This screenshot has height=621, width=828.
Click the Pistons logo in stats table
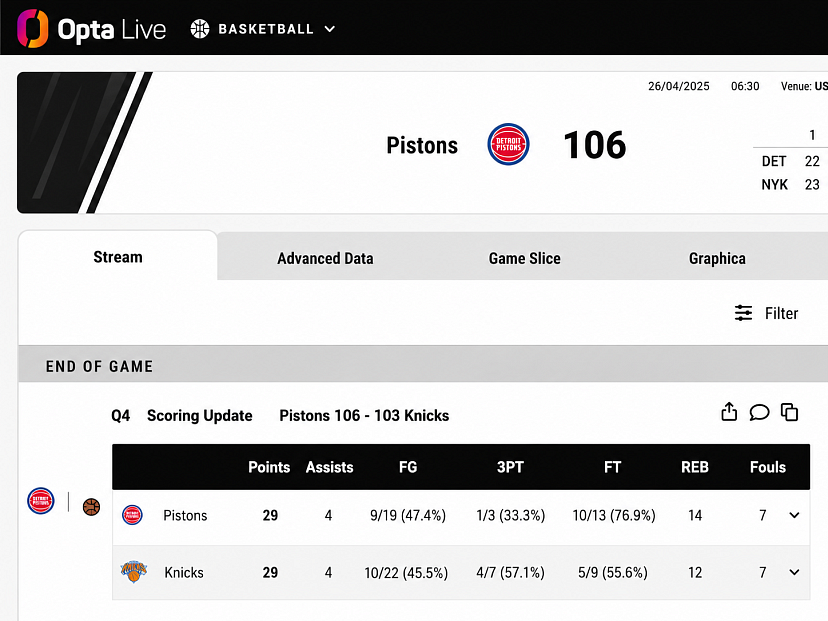132,515
